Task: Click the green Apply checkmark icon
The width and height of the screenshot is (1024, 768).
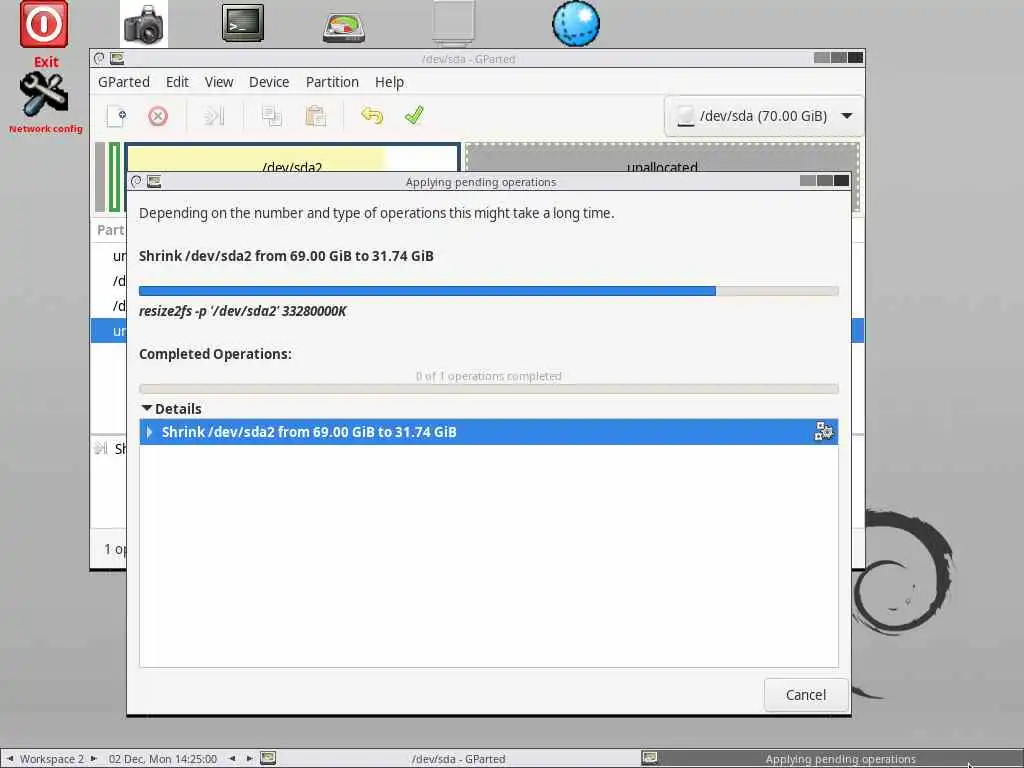Action: (414, 116)
